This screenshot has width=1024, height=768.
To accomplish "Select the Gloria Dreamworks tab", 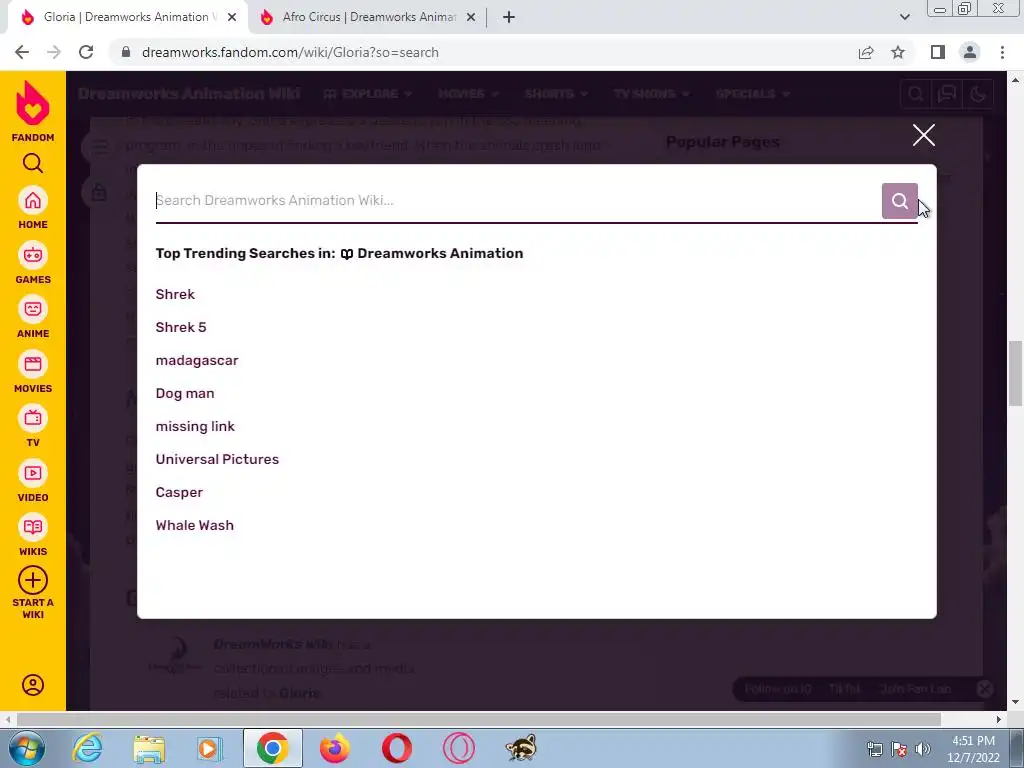I will coord(127,17).
